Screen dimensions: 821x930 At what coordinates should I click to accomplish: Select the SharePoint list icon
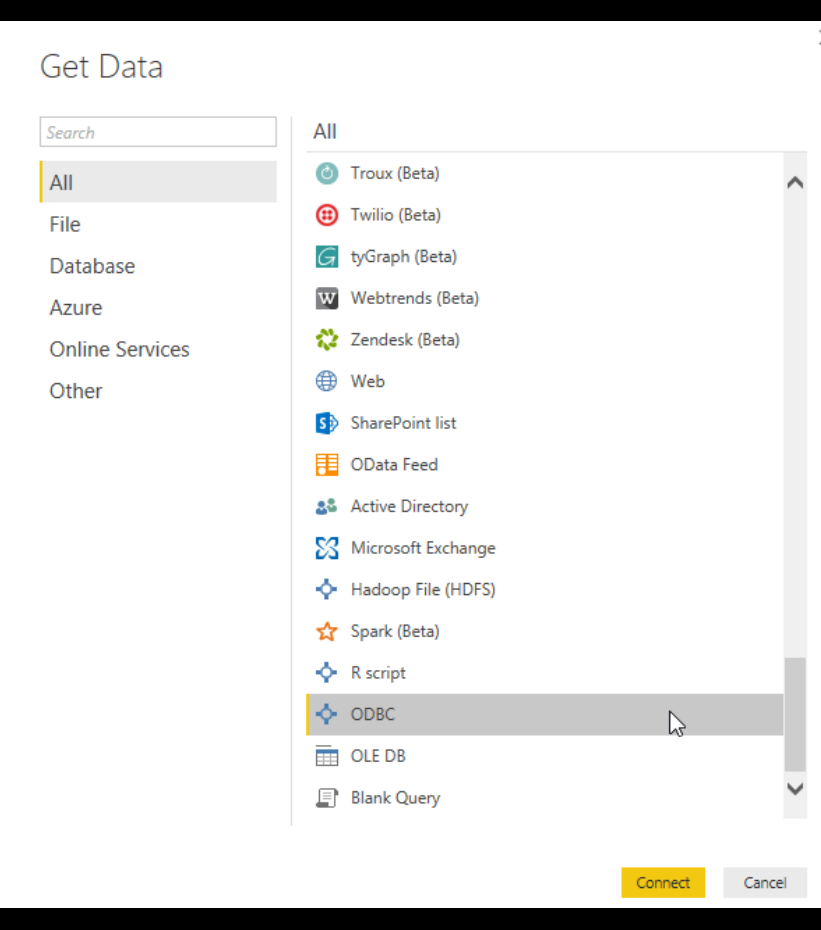(x=326, y=423)
